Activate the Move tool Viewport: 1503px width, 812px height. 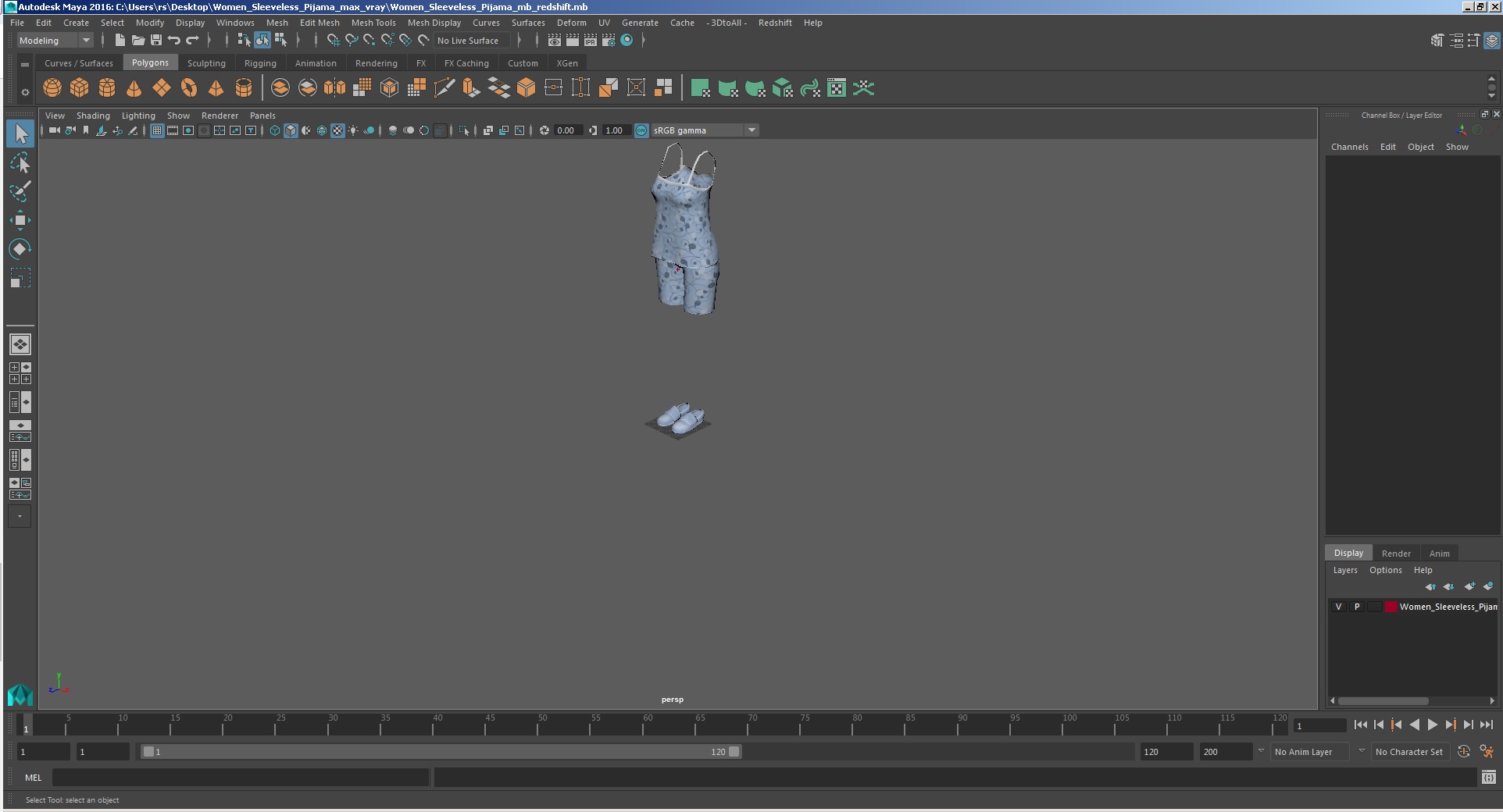20,220
